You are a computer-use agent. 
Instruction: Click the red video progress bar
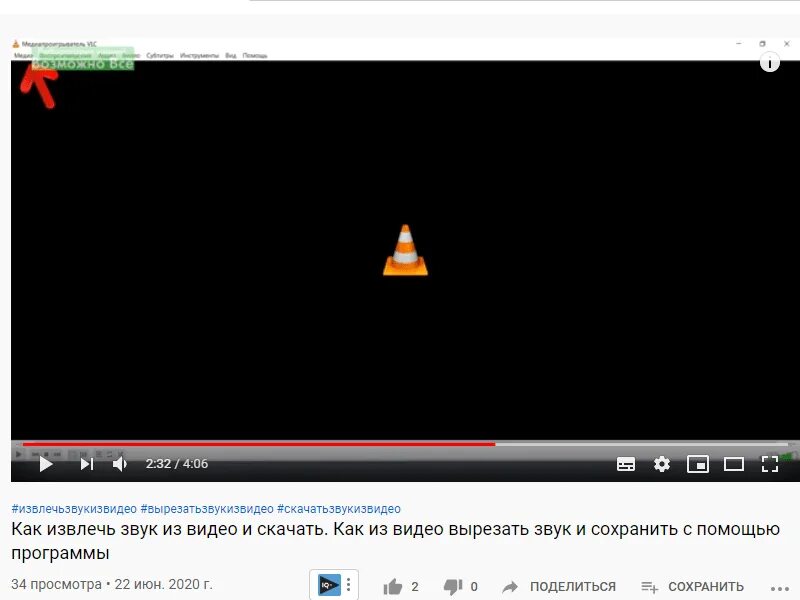(x=259, y=444)
